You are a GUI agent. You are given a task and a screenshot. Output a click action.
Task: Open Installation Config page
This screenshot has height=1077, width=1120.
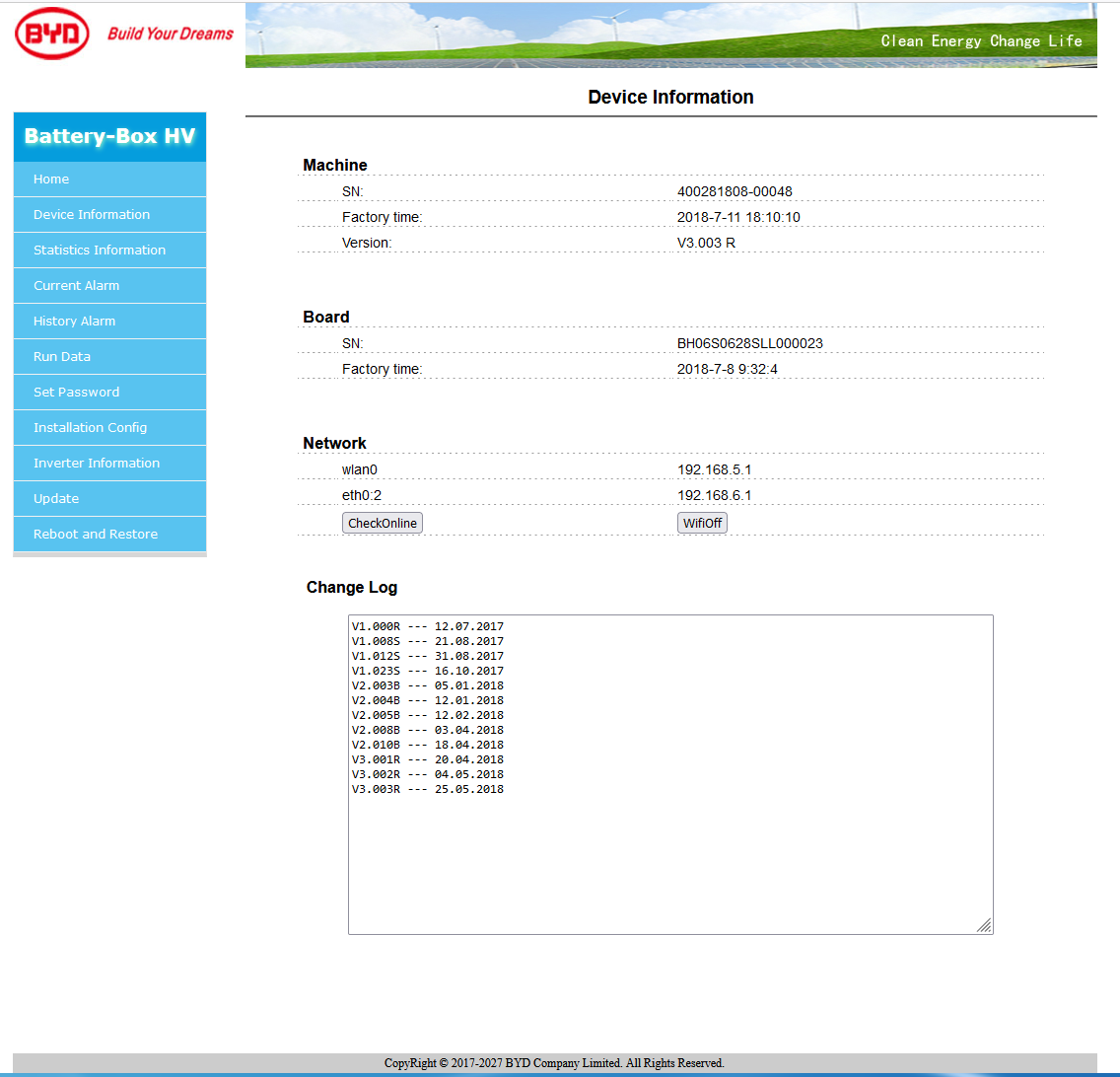90,428
